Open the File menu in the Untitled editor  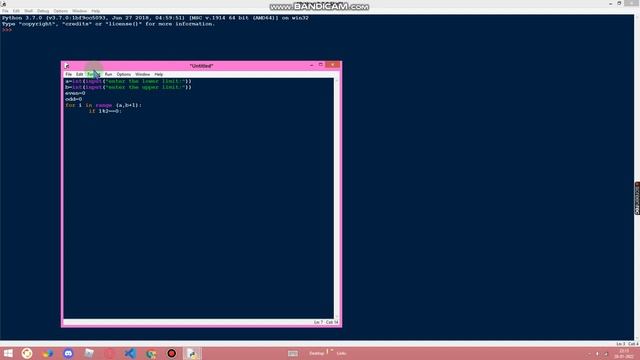69,74
